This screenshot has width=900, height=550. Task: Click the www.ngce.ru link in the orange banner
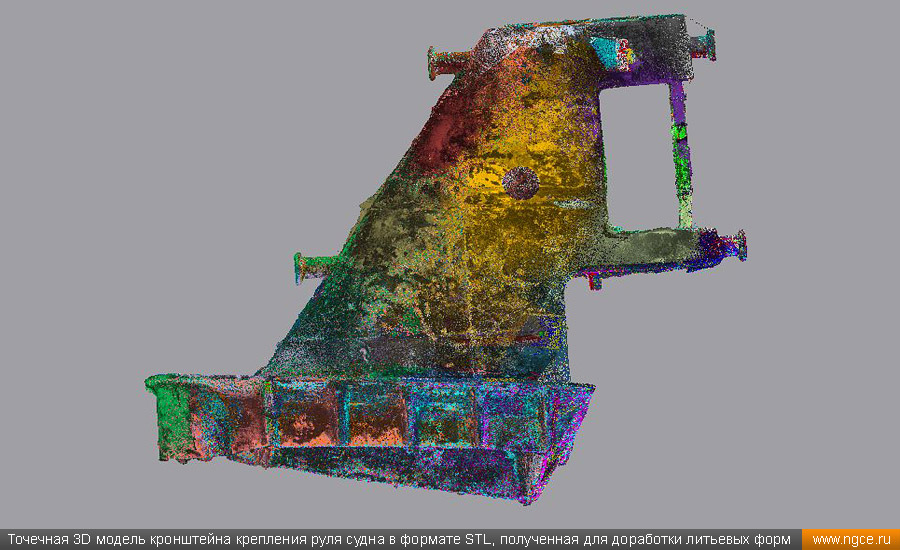tap(851, 540)
